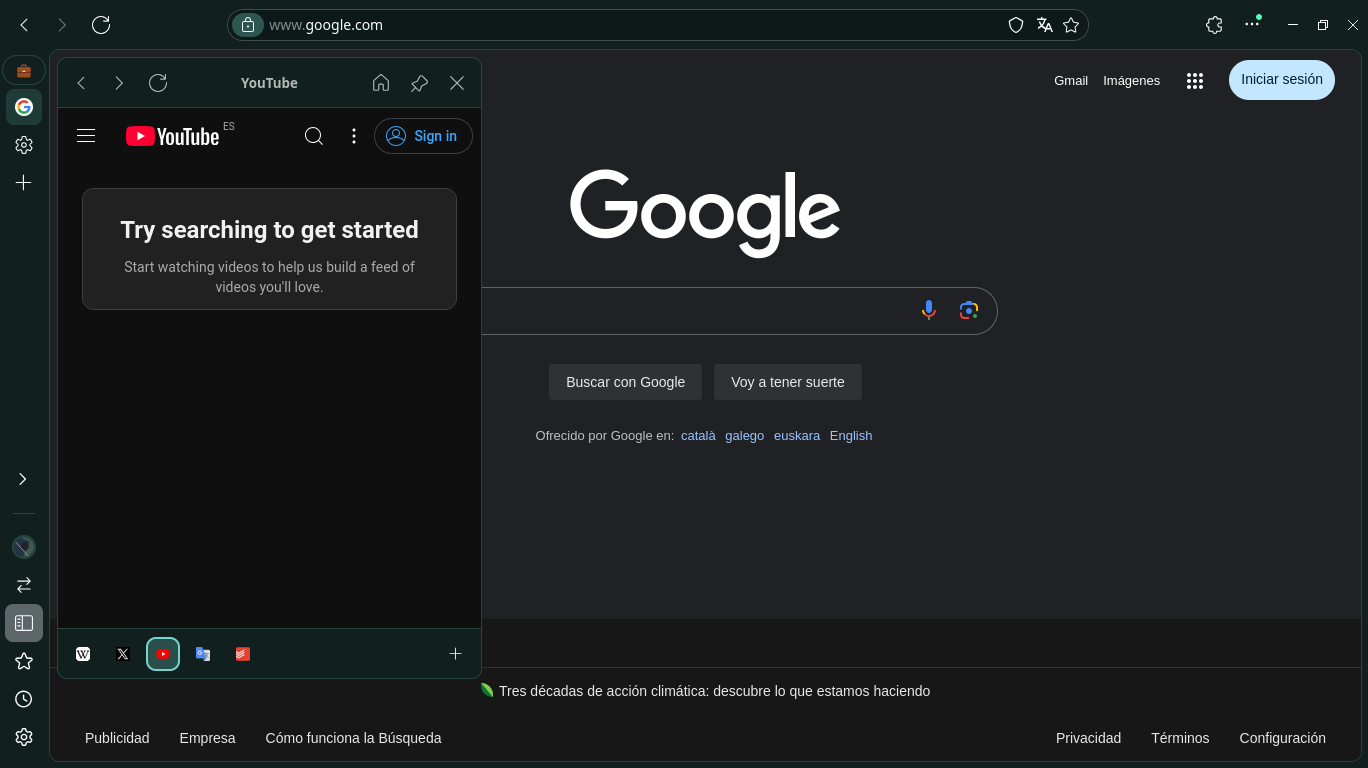The height and width of the screenshot is (768, 1368).
Task: Open Google Lens image search
Action: (x=968, y=310)
